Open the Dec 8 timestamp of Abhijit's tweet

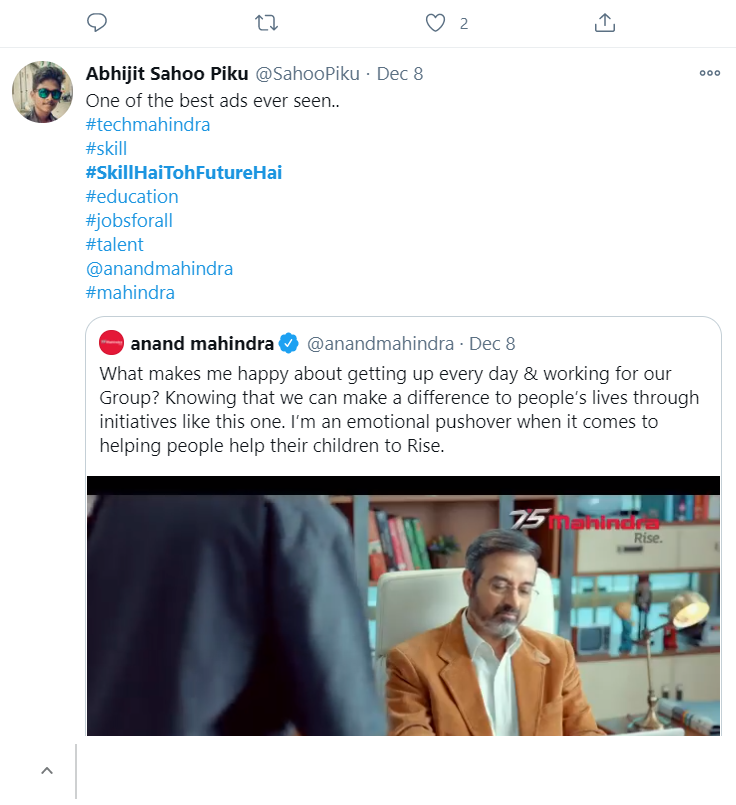400,74
